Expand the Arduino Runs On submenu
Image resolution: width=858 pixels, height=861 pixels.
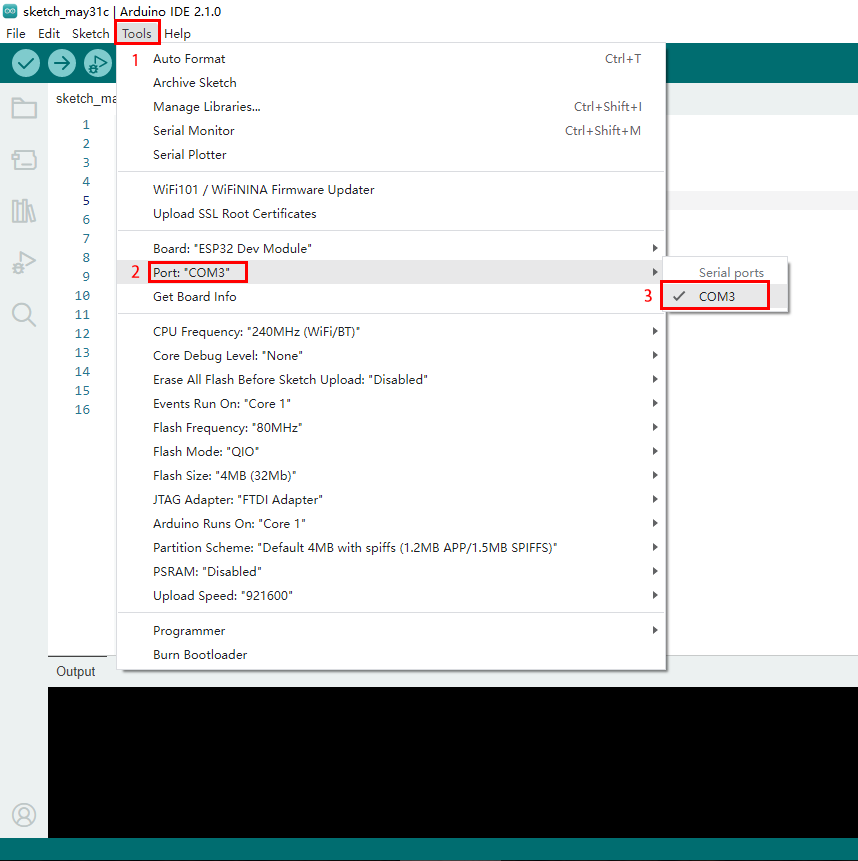point(391,523)
